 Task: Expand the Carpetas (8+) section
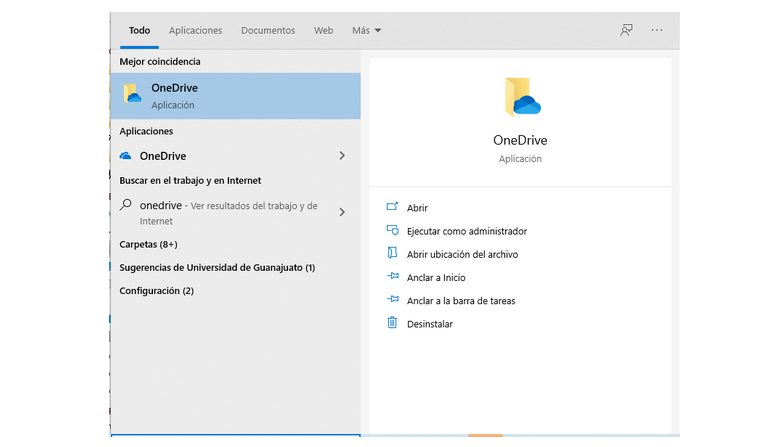(x=148, y=244)
